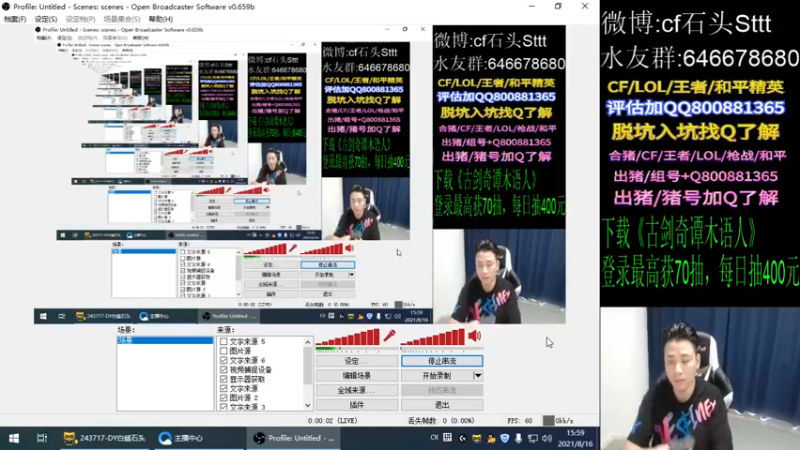Open the 主播中心 taskbar app
The height and width of the screenshot is (450, 800).
[x=181, y=438]
